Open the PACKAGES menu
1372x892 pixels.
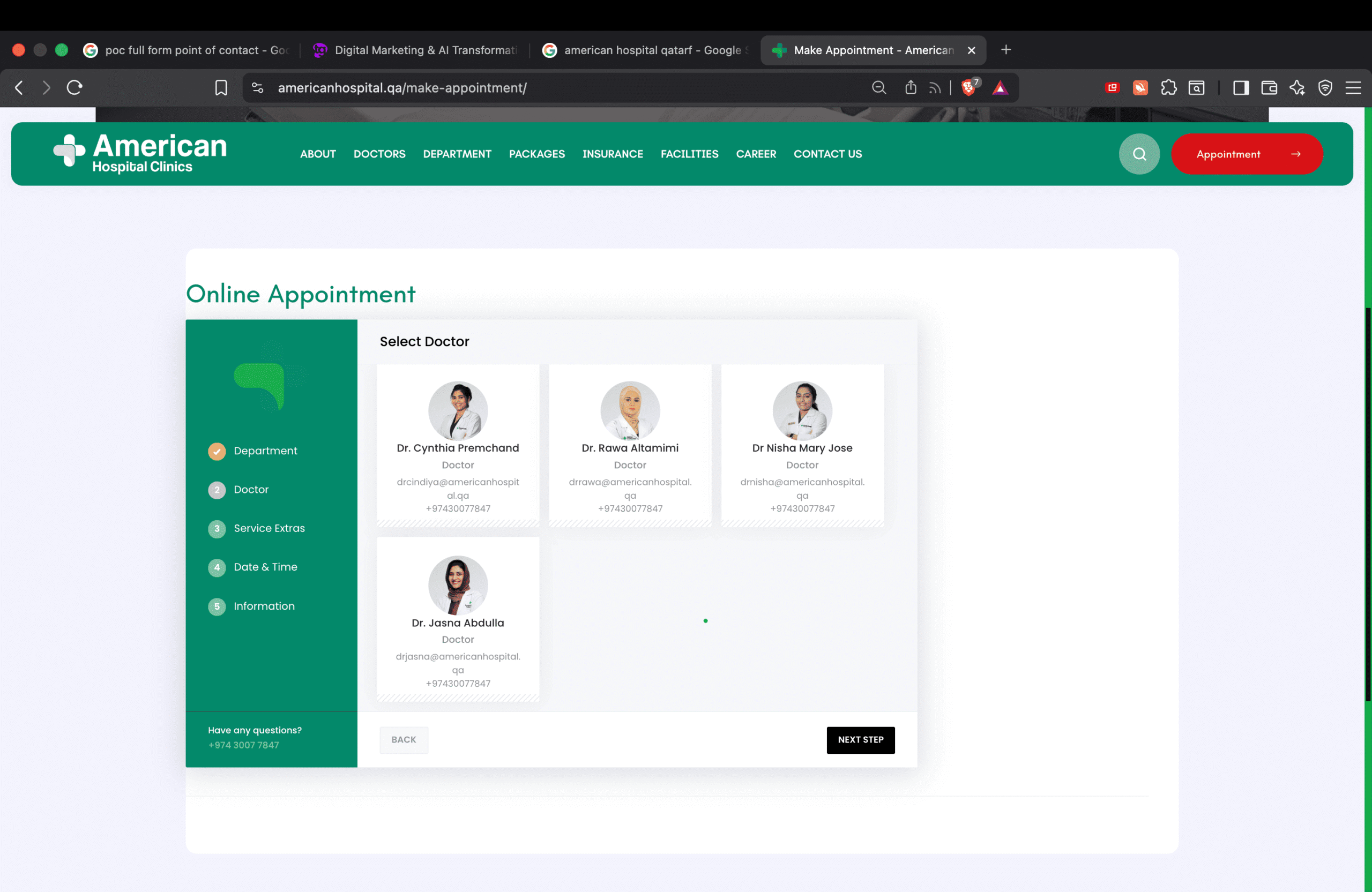coord(536,154)
